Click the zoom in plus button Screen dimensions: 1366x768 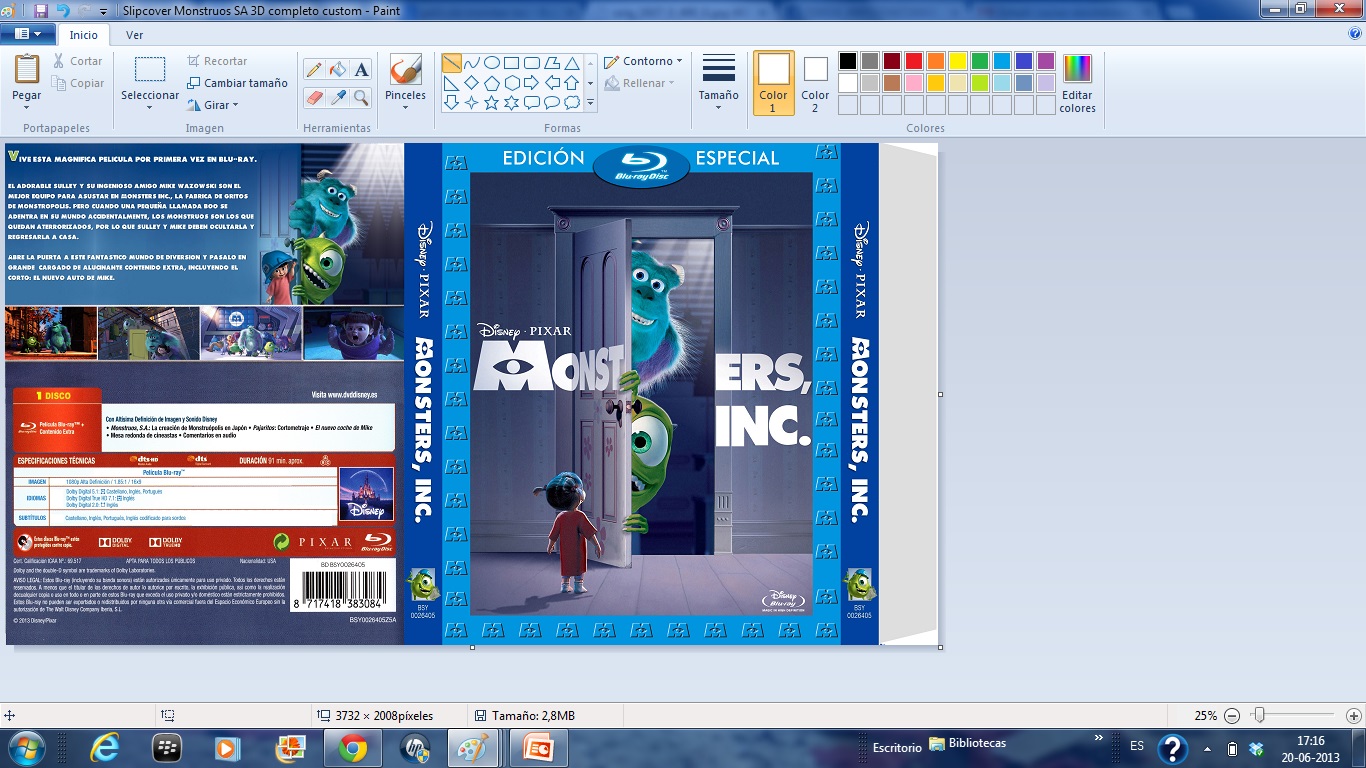pos(1353,716)
